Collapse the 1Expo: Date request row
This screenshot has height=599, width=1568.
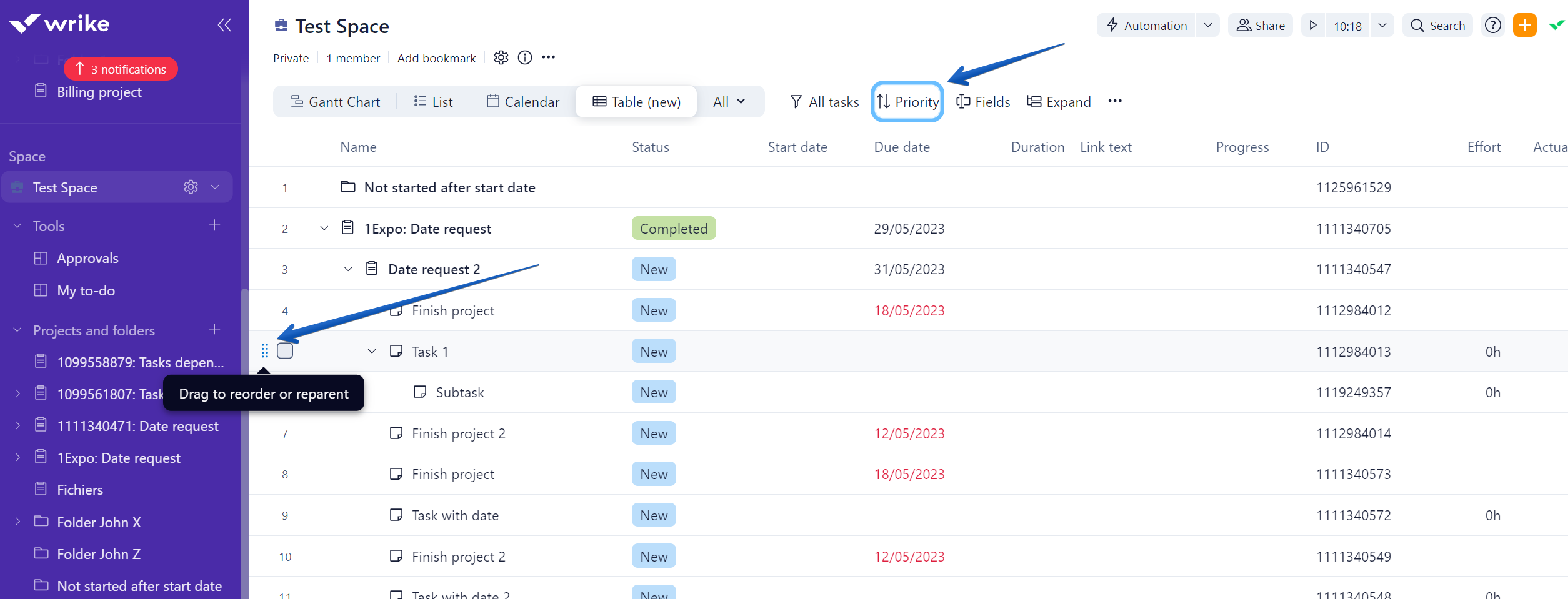tap(324, 229)
